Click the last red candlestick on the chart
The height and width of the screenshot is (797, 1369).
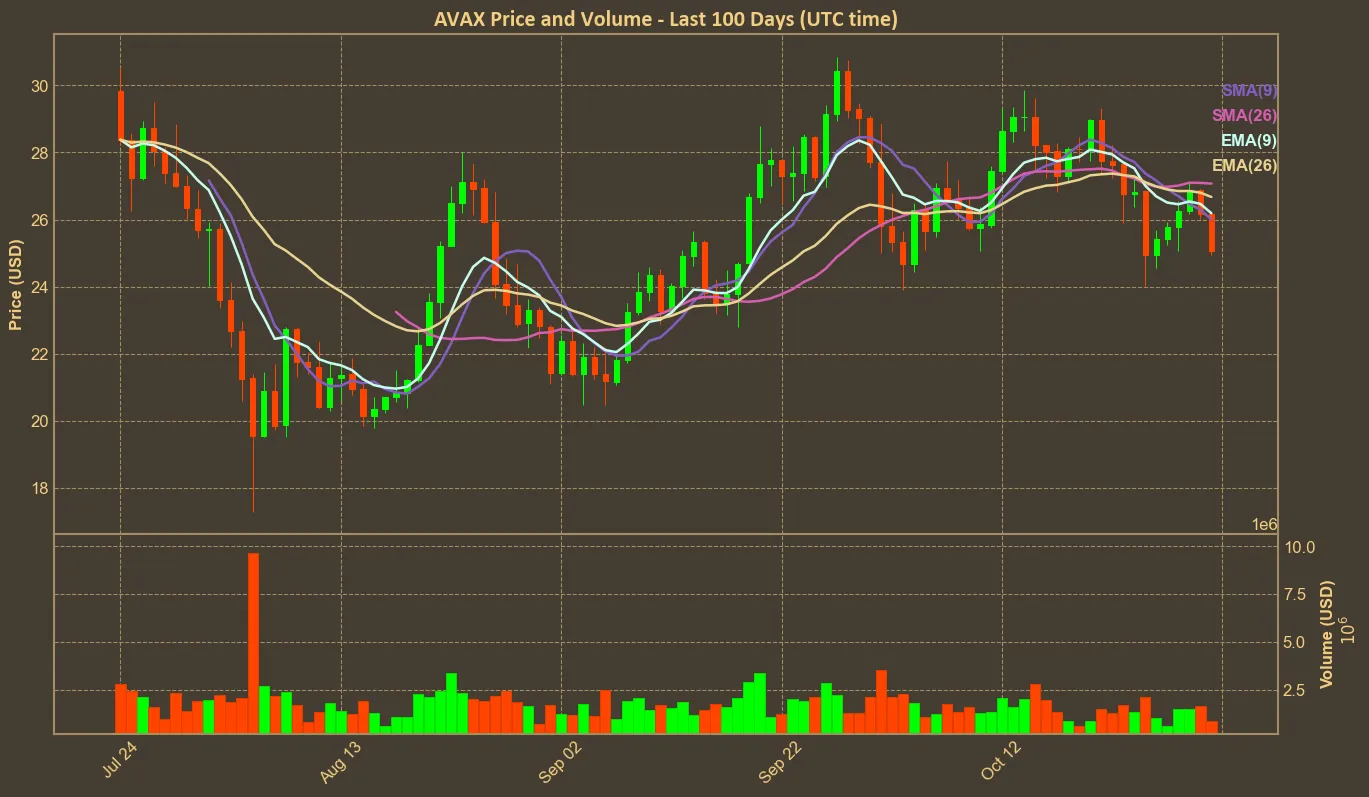click(x=1212, y=234)
